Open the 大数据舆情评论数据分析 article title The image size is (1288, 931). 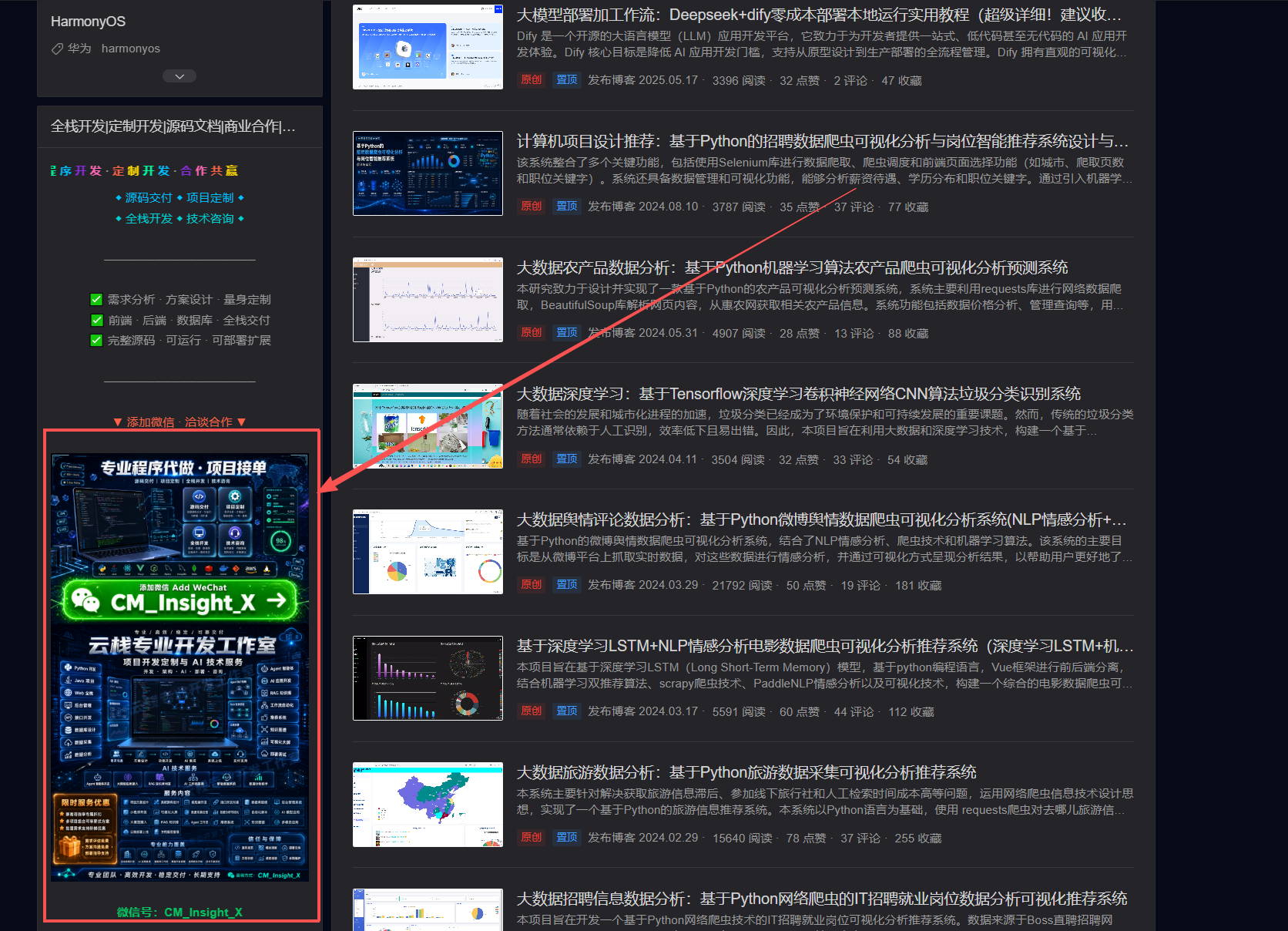[821, 519]
